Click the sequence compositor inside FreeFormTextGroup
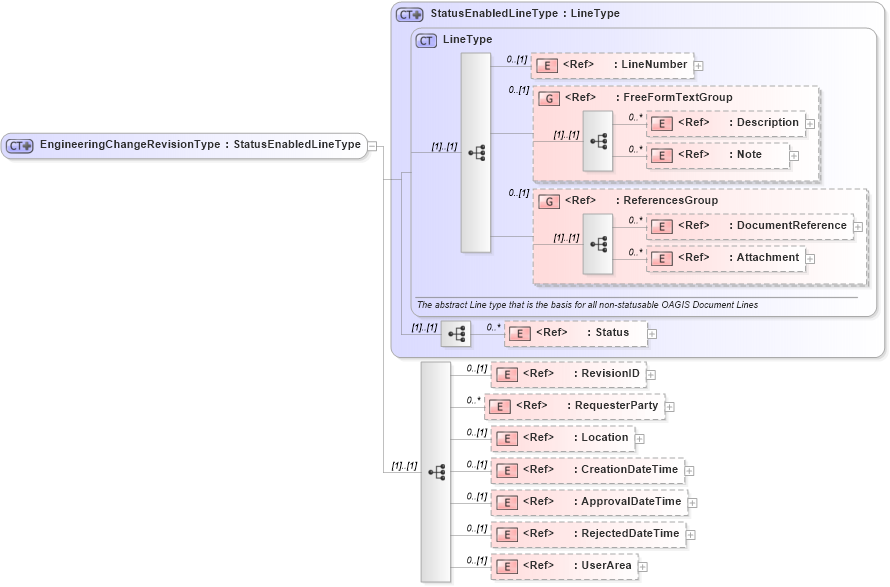Image resolution: width=890 pixels, height=587 pixels. 598,141
